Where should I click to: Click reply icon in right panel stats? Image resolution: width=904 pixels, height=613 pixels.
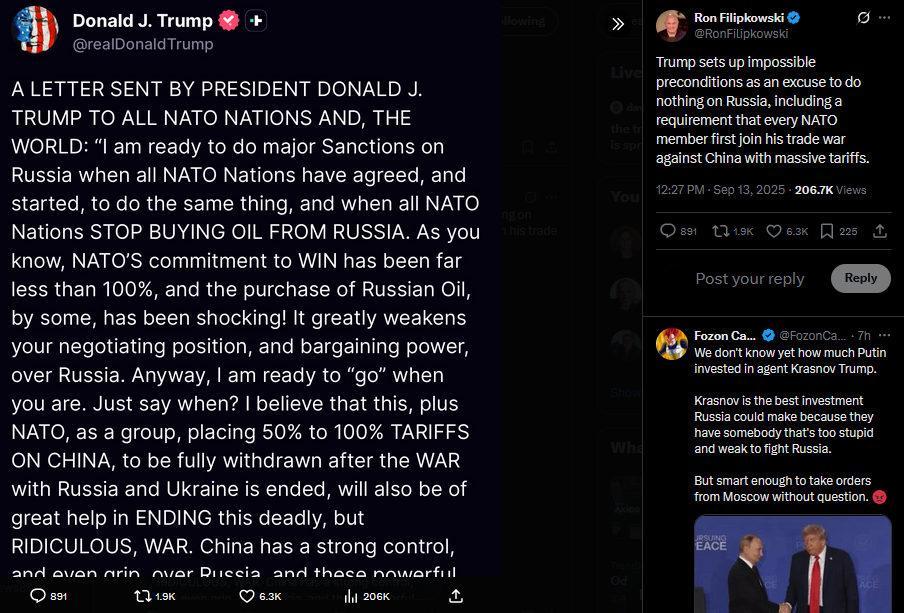click(x=668, y=231)
